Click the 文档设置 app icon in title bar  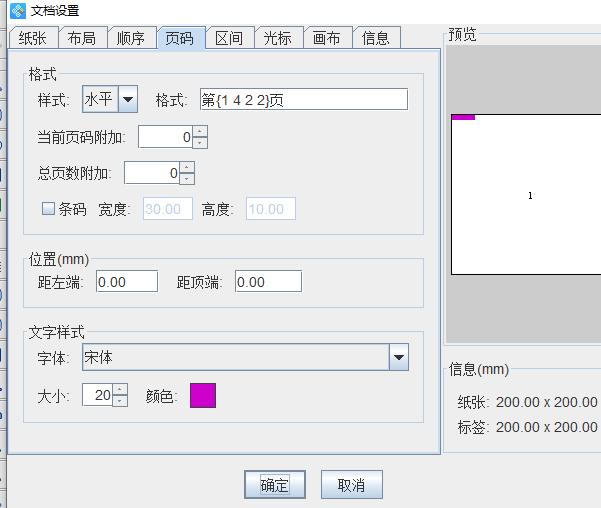(18, 11)
